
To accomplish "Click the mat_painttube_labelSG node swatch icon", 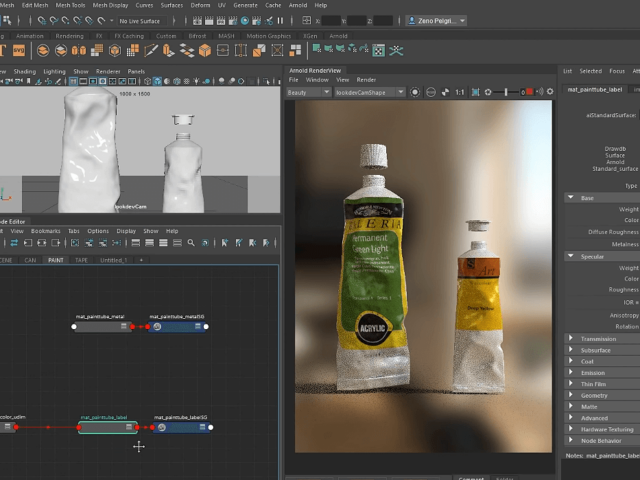I will click(162, 427).
